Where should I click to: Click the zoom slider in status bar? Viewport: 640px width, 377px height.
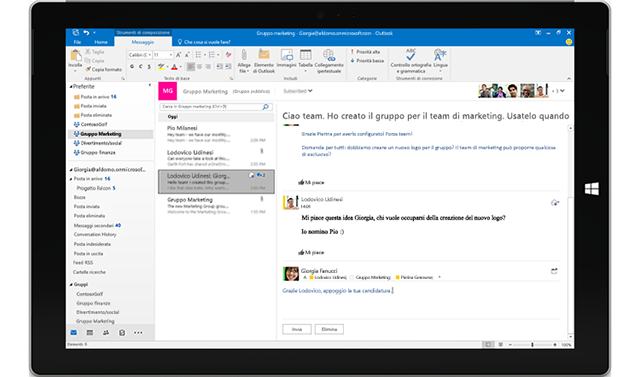click(x=532, y=345)
